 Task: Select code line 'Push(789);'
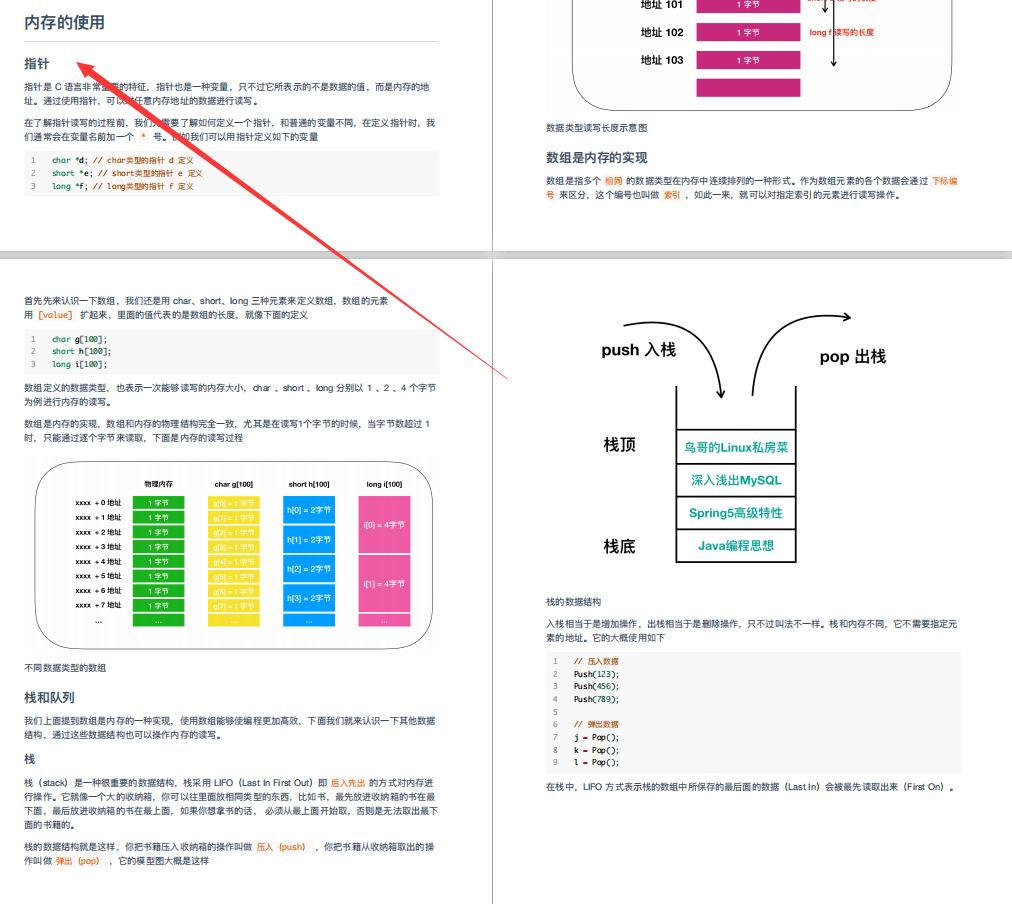coord(596,699)
